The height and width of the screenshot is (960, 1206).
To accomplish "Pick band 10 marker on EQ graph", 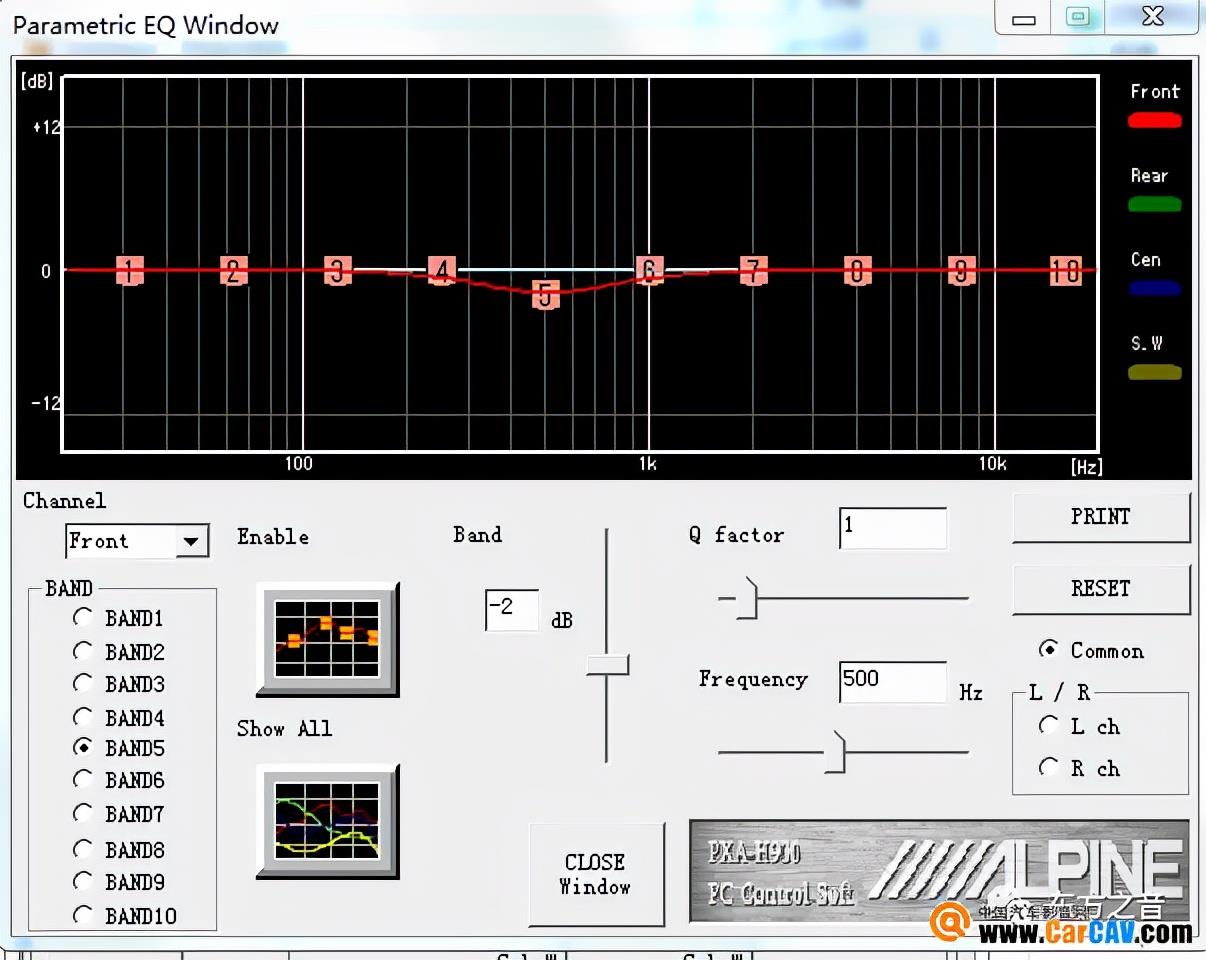I will pos(1066,270).
